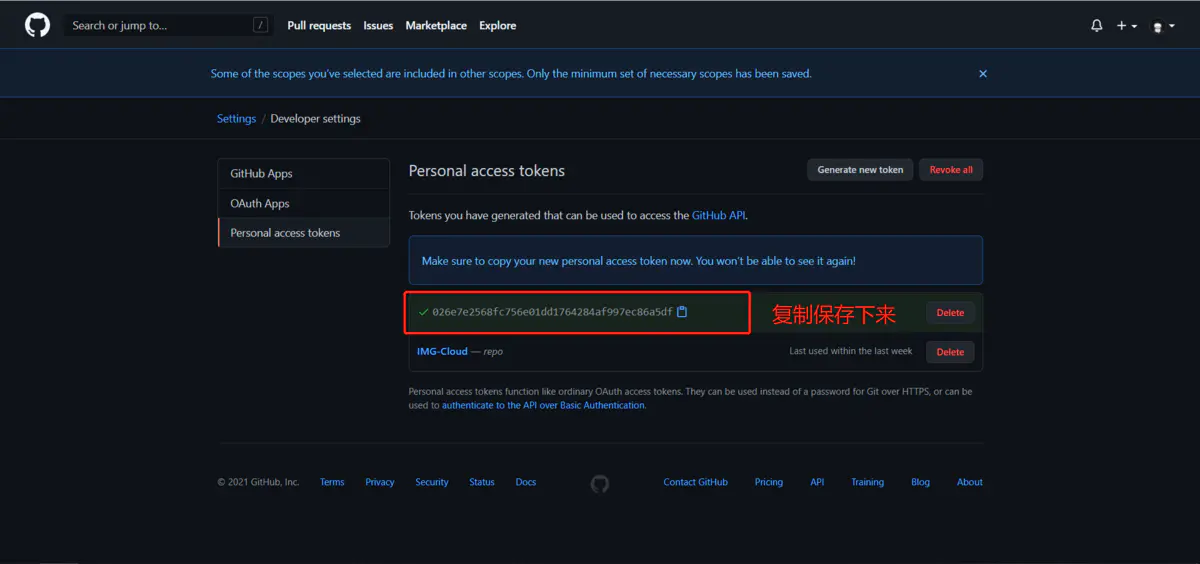
Task: Open the IMG-Cloud token link
Action: click(442, 352)
